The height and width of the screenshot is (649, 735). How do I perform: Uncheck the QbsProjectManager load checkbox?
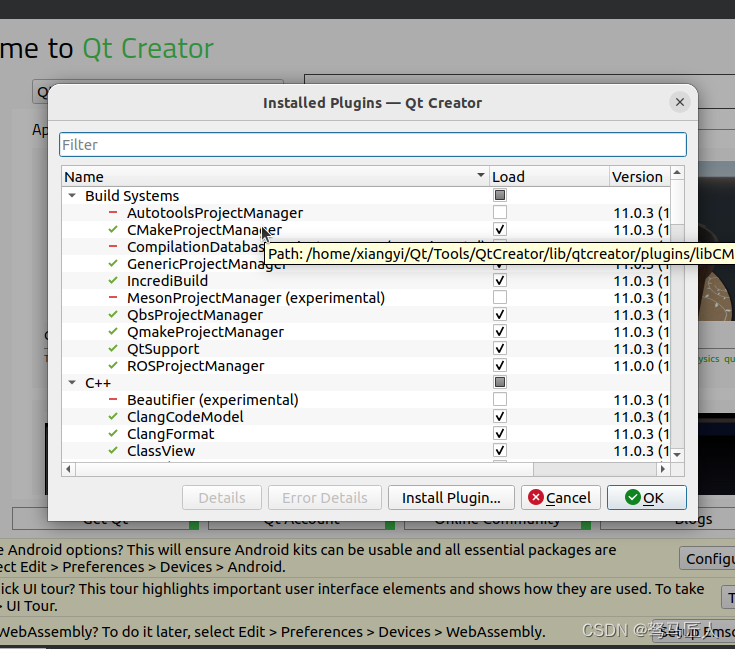click(500, 314)
